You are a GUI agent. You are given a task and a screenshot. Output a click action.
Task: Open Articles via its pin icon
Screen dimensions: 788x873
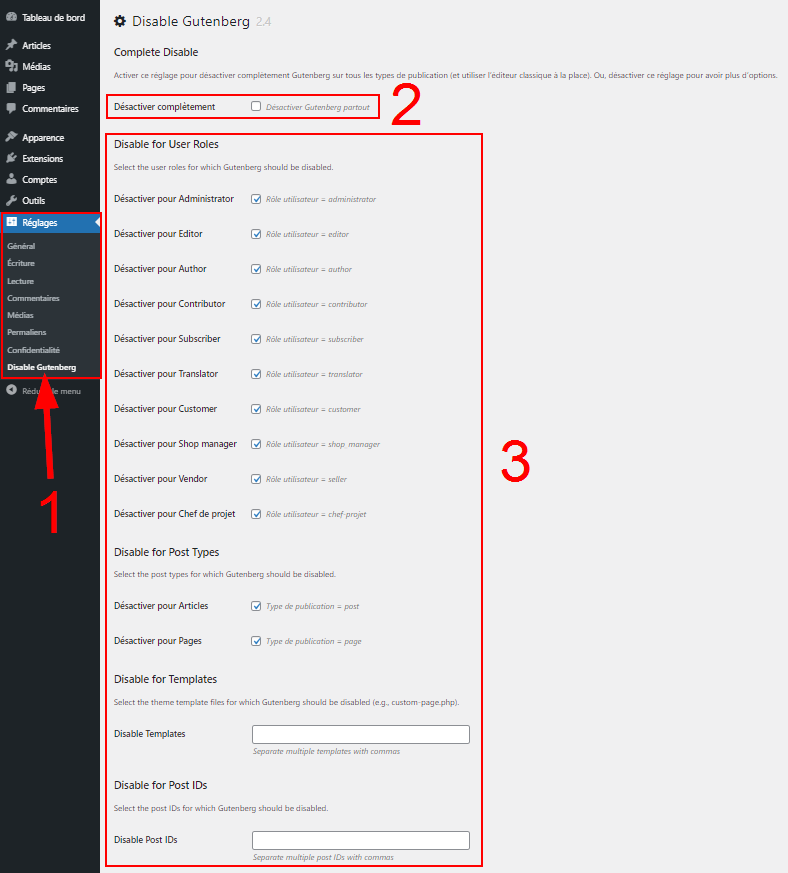coord(11,45)
